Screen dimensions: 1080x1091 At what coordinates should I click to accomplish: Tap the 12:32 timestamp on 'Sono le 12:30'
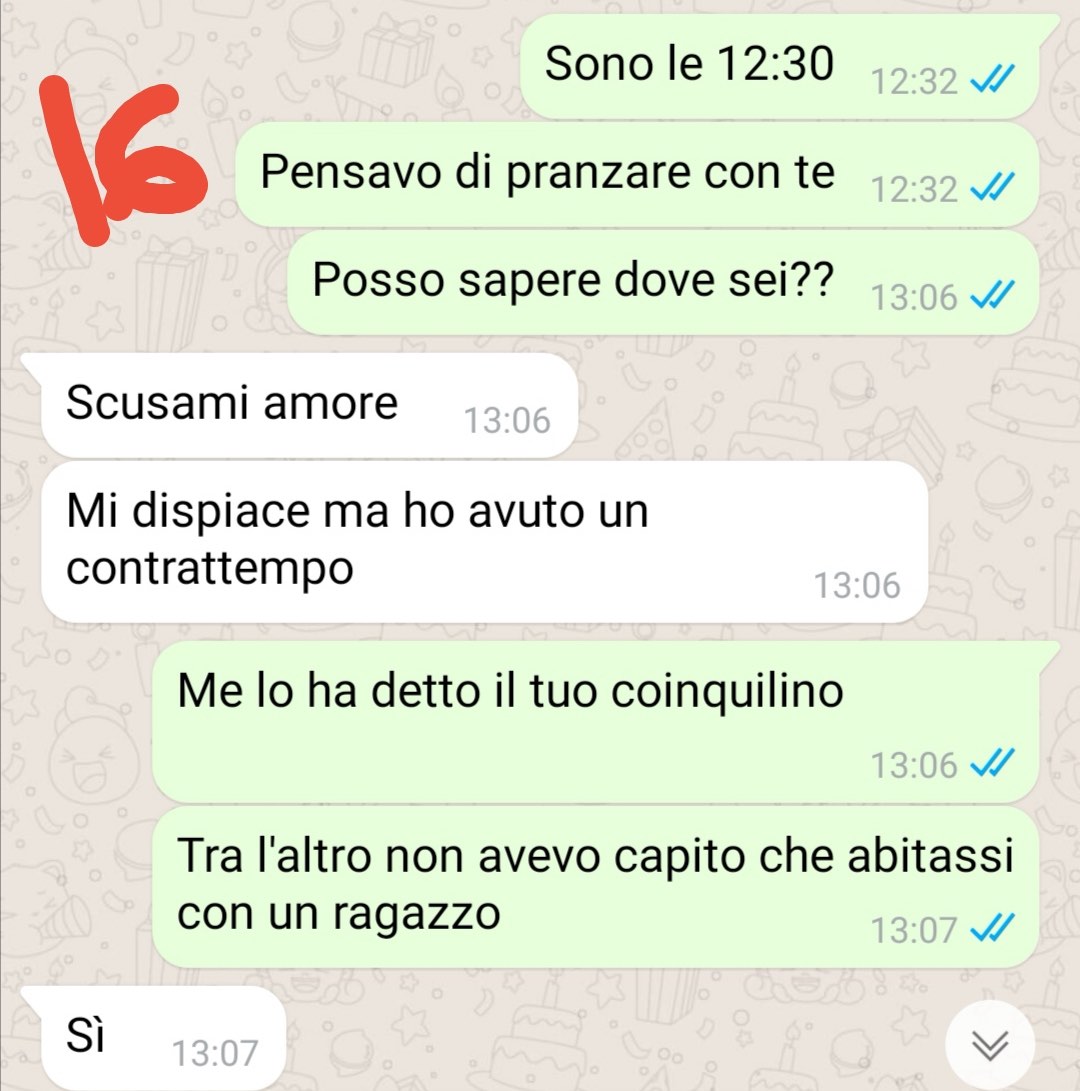[914, 81]
